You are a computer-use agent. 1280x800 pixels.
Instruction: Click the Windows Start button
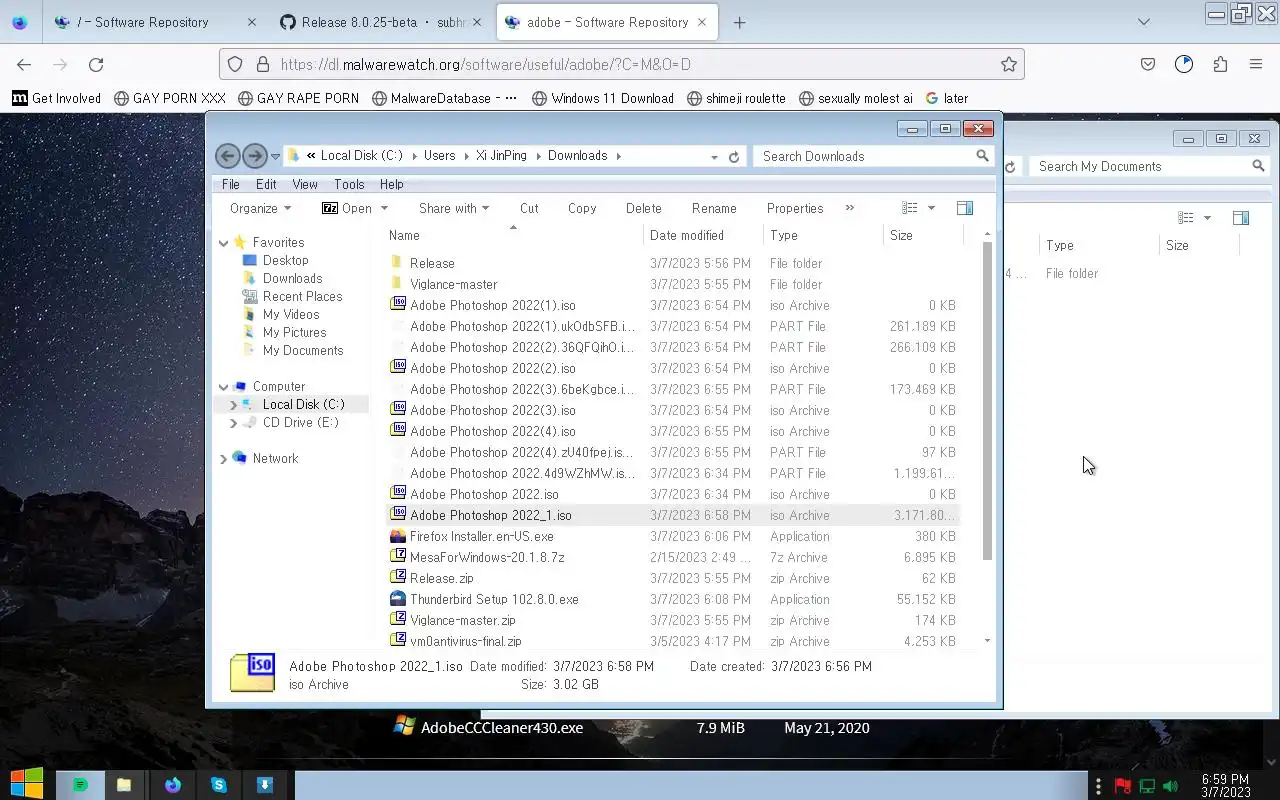27,784
